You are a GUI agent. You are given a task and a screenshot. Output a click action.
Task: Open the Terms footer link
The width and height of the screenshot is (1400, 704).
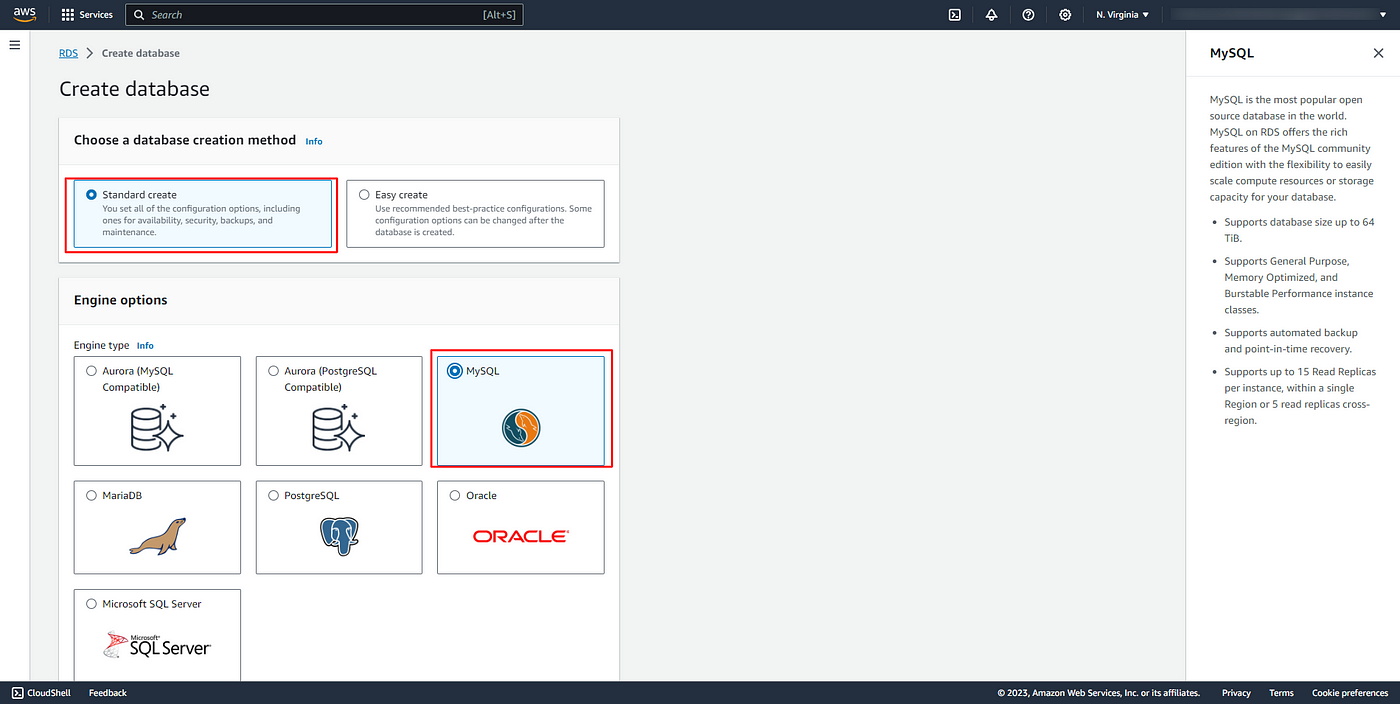tap(1281, 692)
